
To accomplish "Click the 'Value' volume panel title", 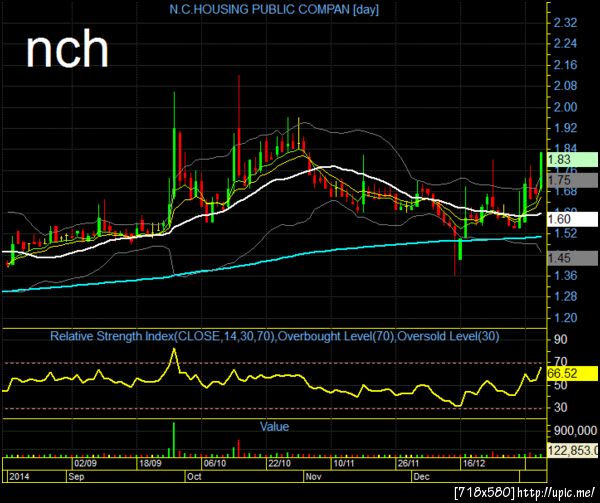I will coord(274,426).
